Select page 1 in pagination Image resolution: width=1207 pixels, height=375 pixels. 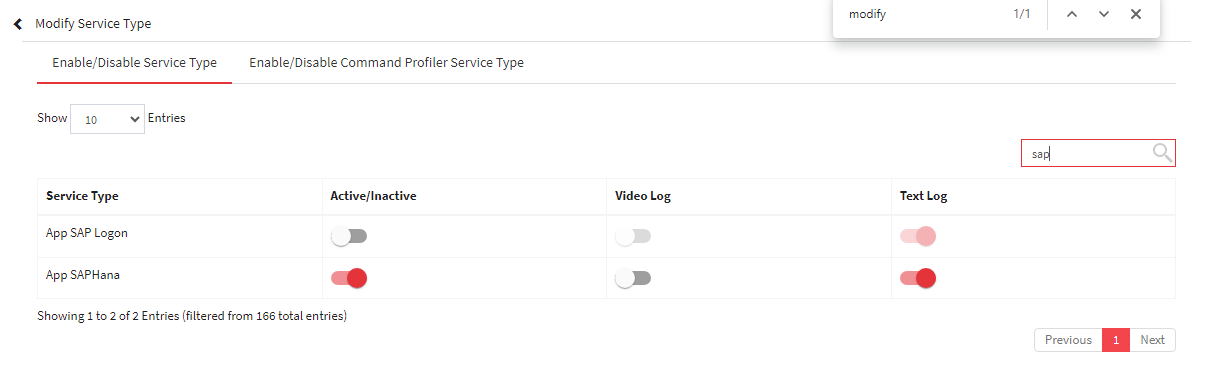pos(1116,340)
